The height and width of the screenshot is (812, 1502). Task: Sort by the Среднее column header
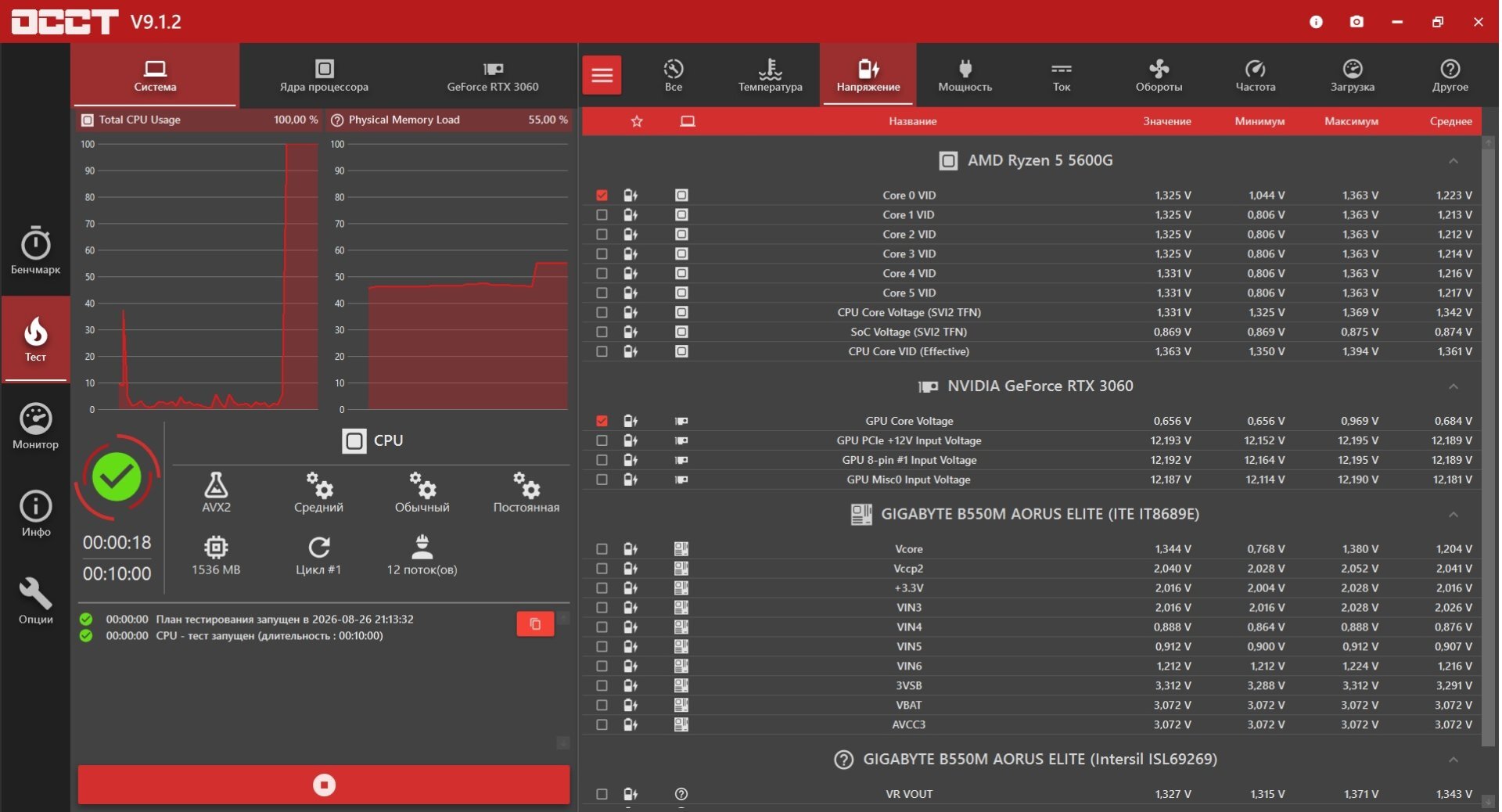point(1451,121)
